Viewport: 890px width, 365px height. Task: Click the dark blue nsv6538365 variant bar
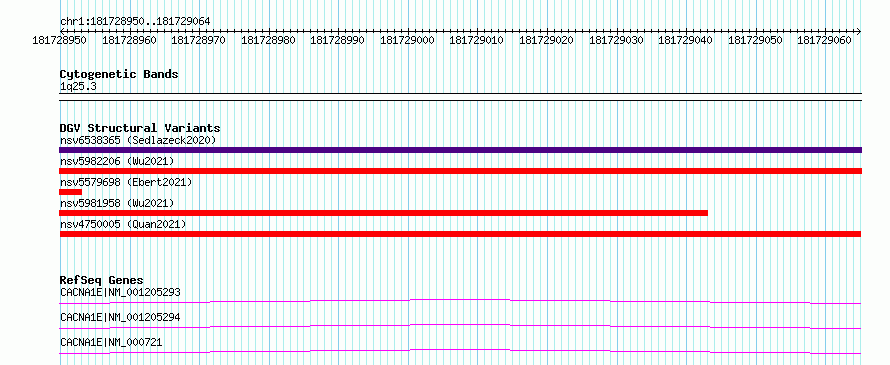point(460,150)
